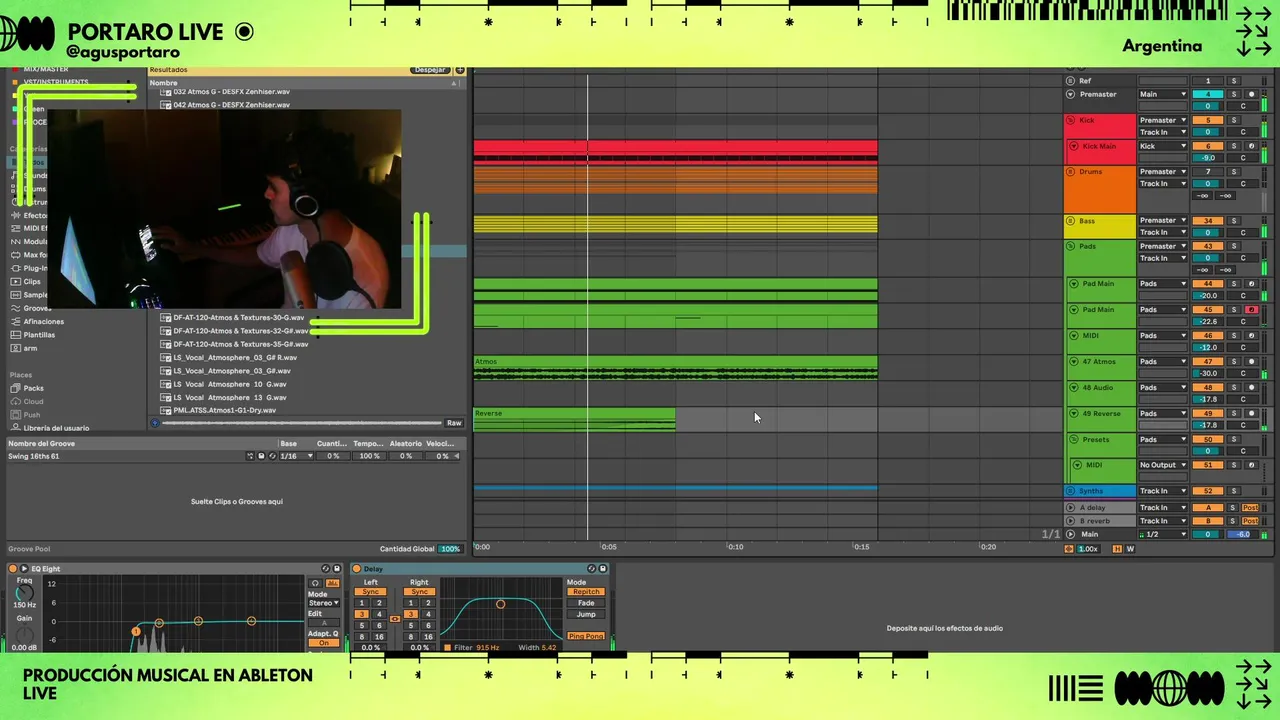The height and width of the screenshot is (720, 1280).
Task: Toggle Delay filter on/off square
Action: pyautogui.click(x=447, y=648)
